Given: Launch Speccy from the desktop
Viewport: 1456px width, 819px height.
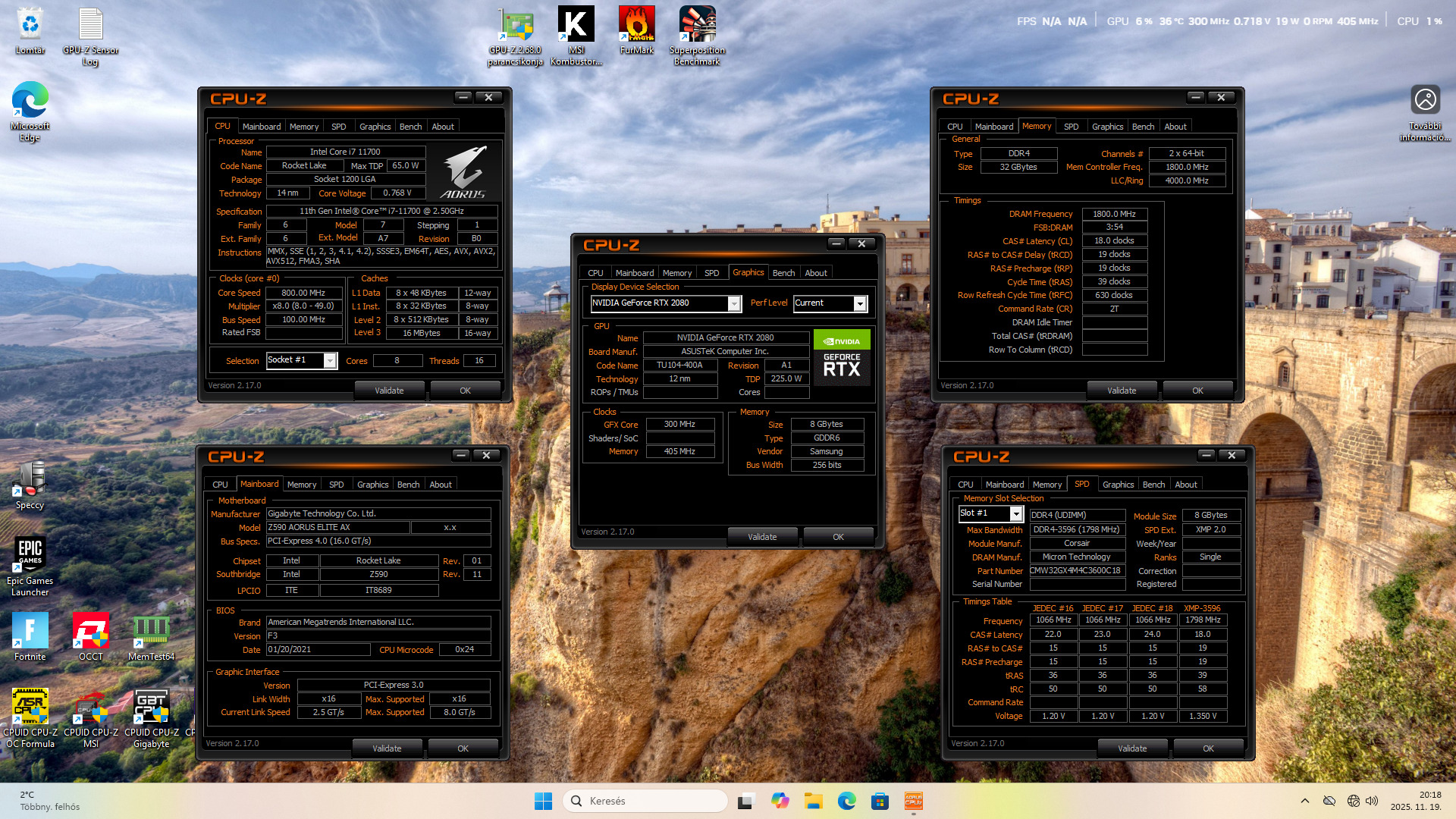Looking at the screenshot, I should point(30,479).
